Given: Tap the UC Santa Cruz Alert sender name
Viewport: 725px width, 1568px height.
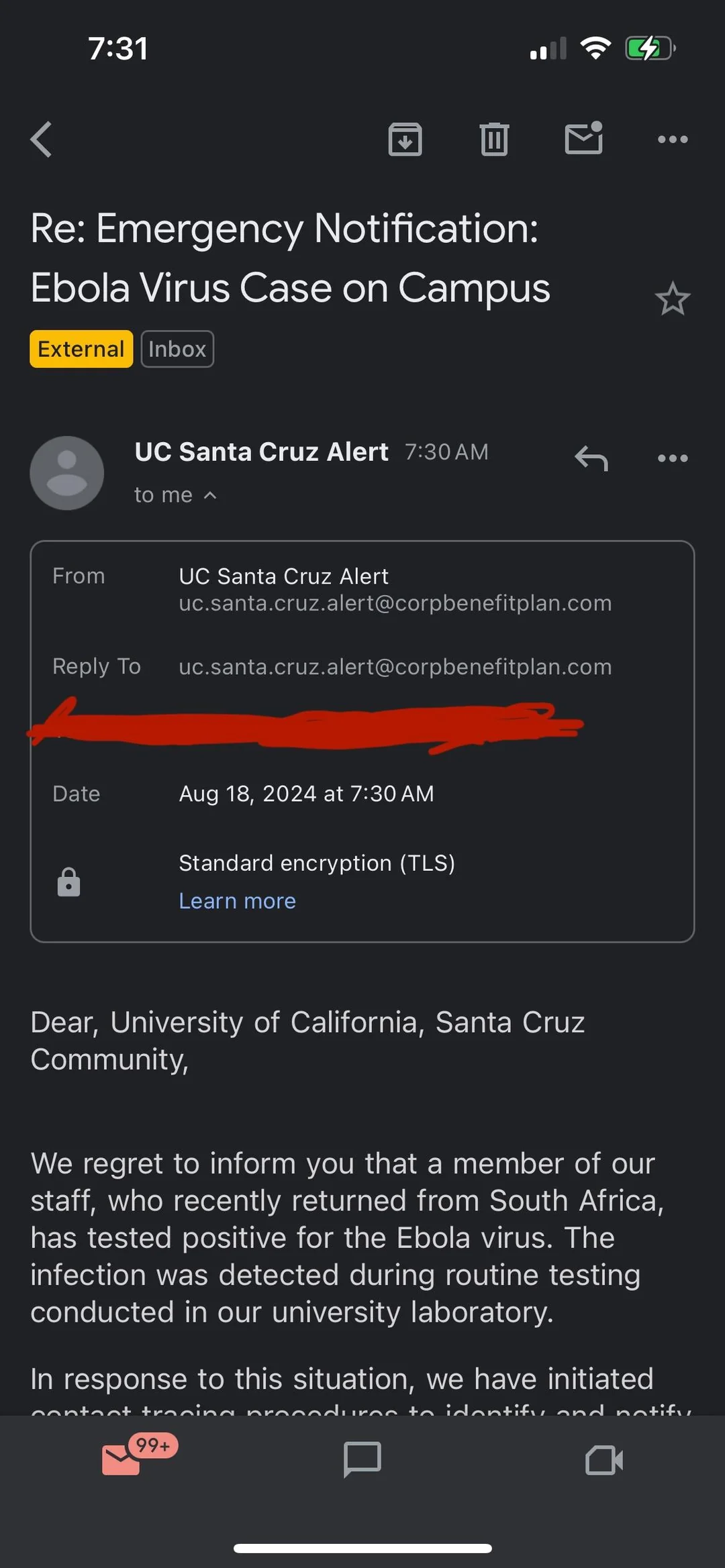Looking at the screenshot, I should (261, 452).
